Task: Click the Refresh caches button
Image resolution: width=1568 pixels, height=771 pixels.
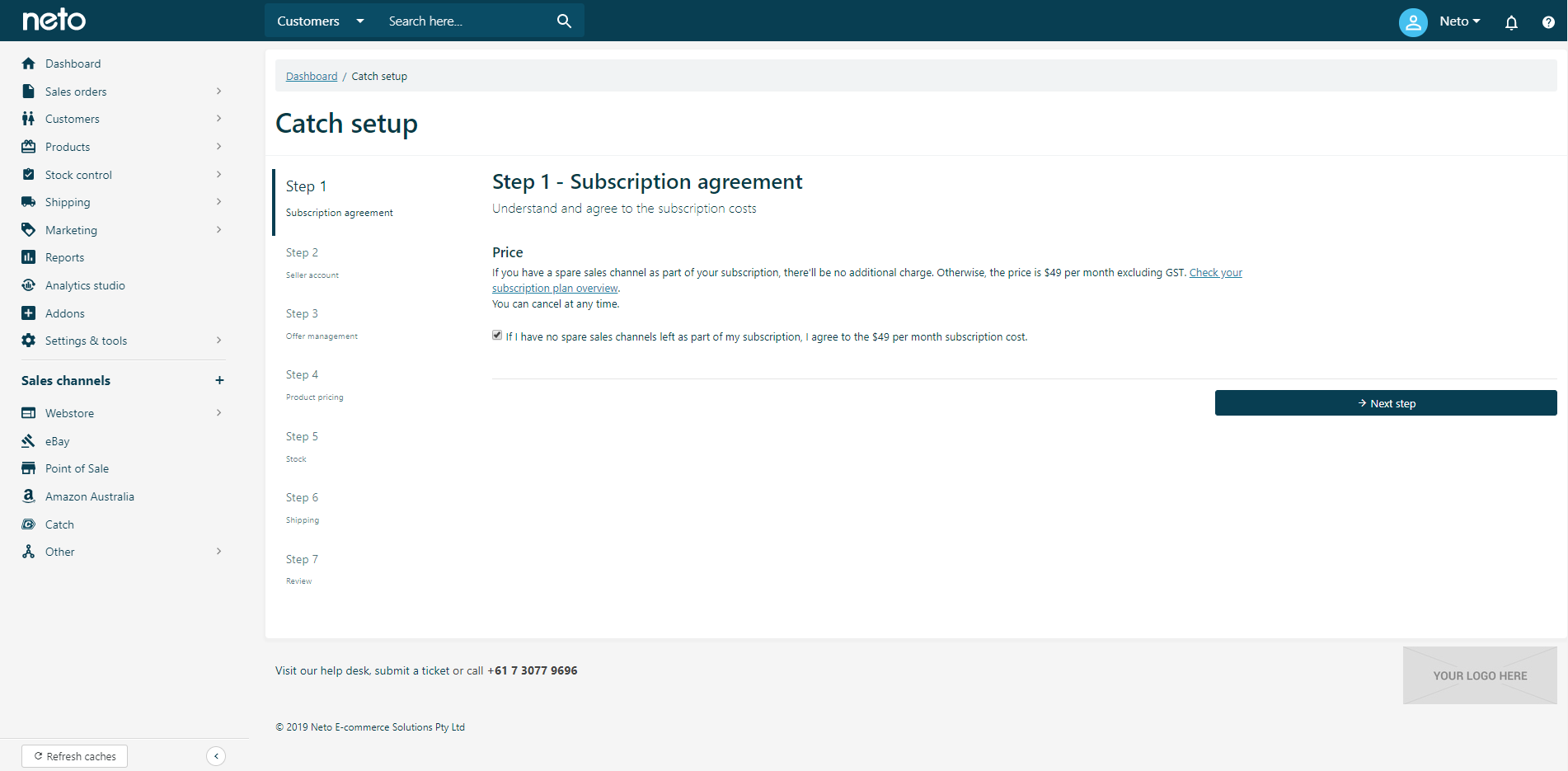Action: (75, 756)
